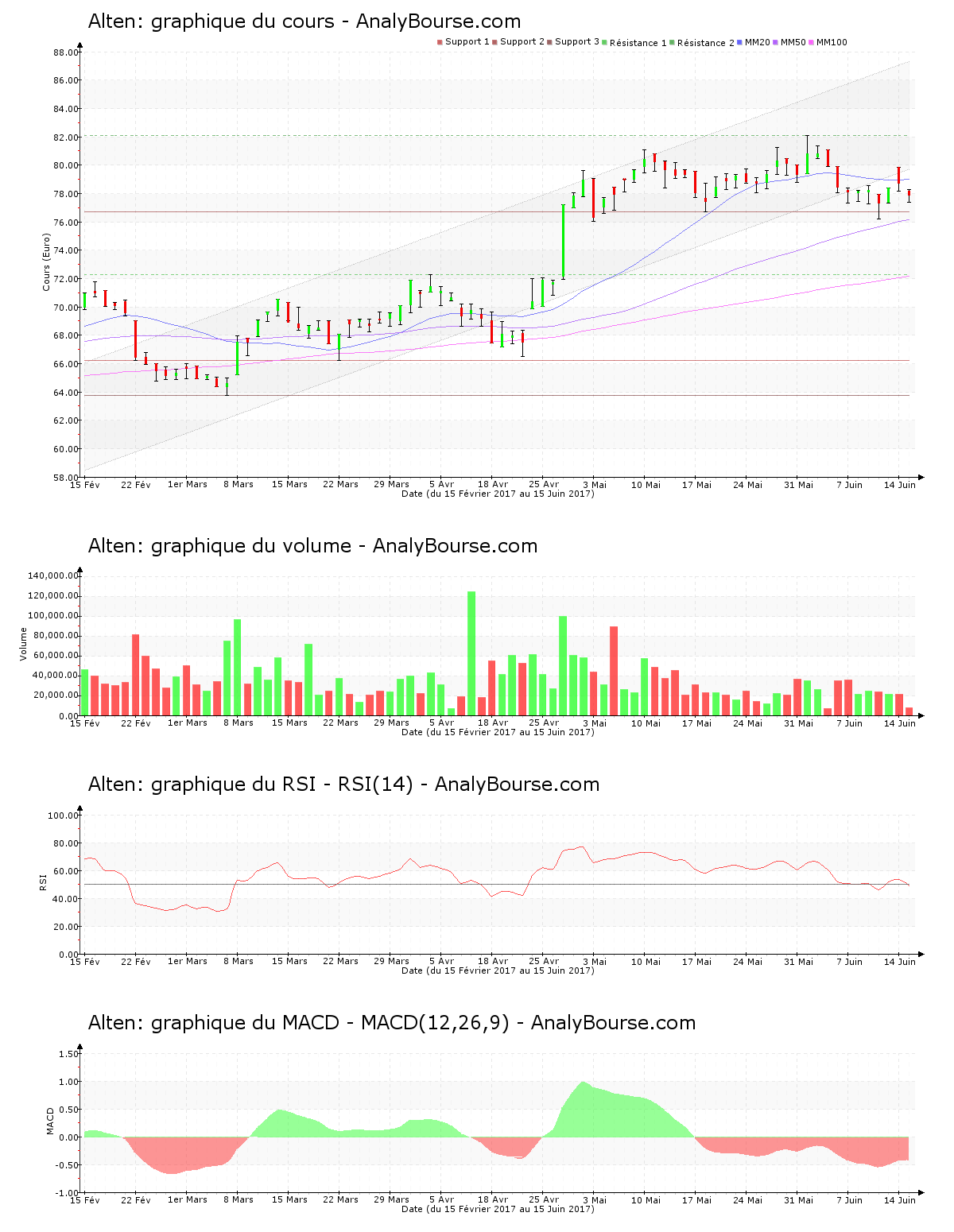Viewport: 954px width, 1232px height.
Task: Click the '15 Fév' date on the price chart axis
Action: pos(85,484)
